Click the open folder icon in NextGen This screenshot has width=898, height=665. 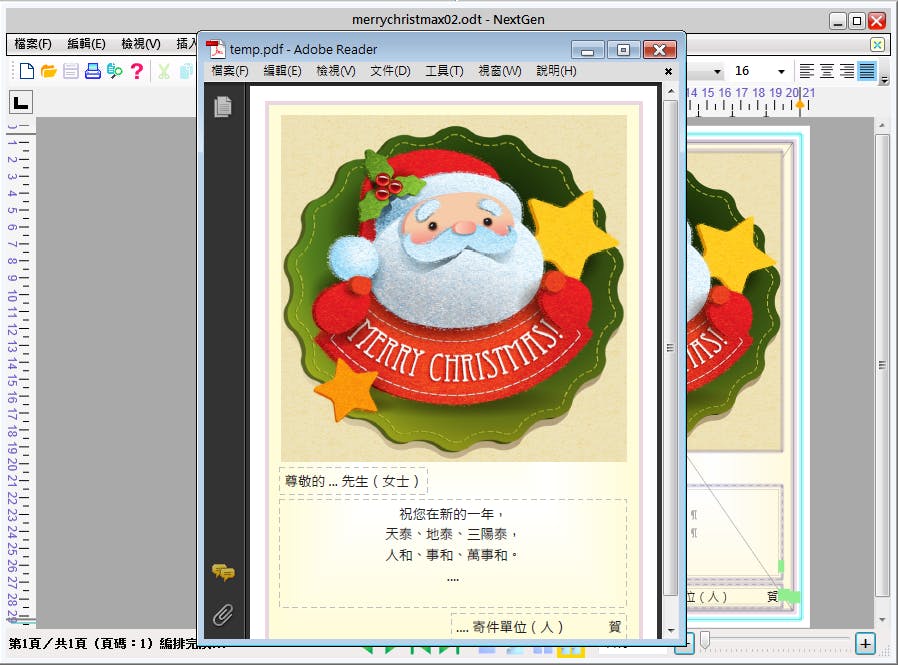[49, 71]
